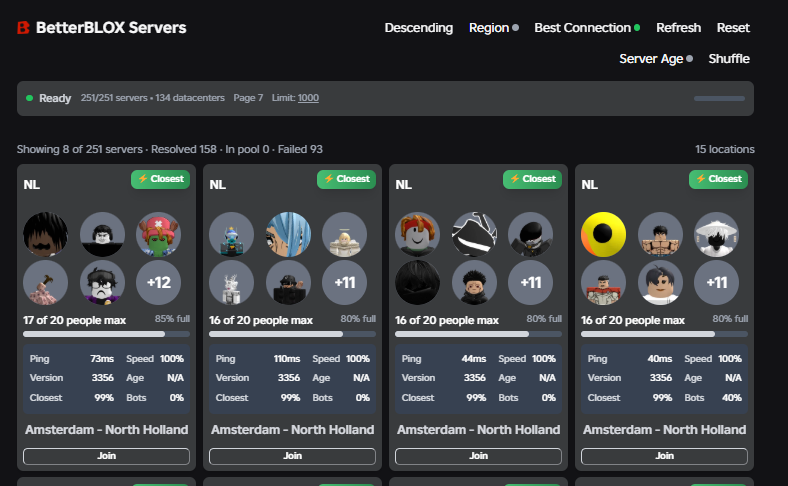
Task: Toggle the Server Age filter
Action: [656, 59]
